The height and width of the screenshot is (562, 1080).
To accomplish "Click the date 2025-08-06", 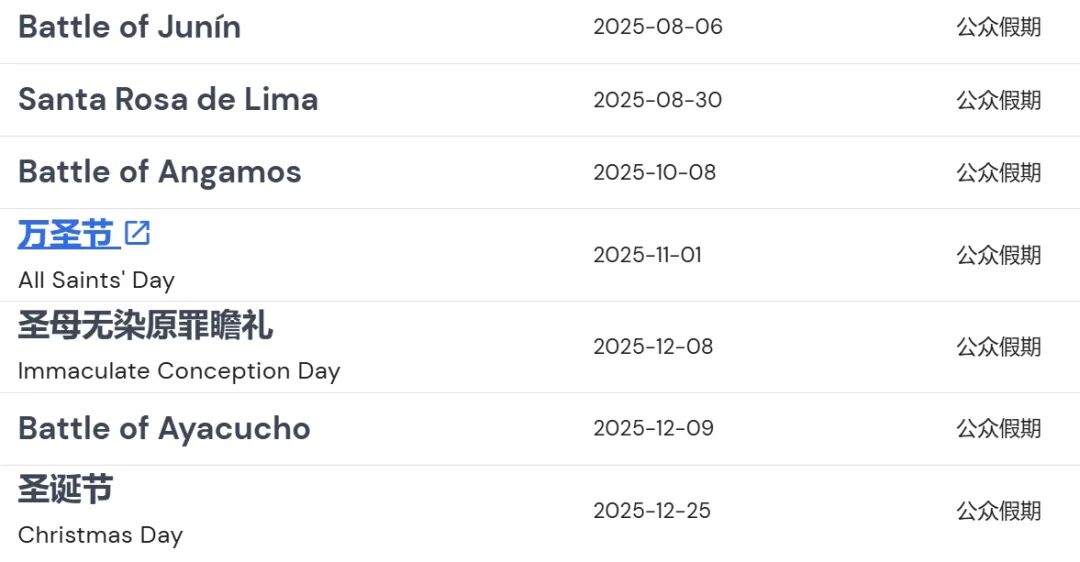I will [658, 27].
